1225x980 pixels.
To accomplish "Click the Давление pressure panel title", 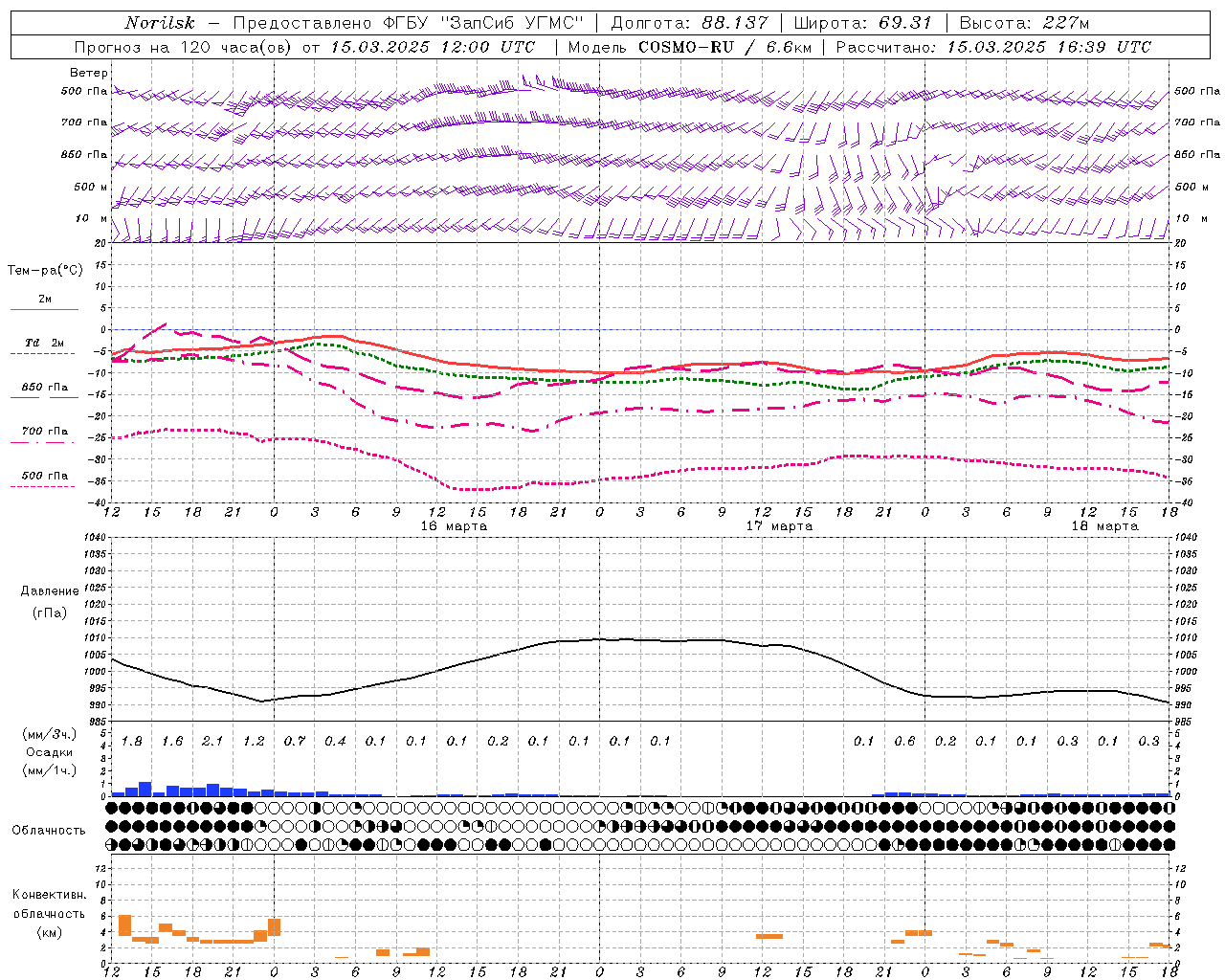I will 50,591.
